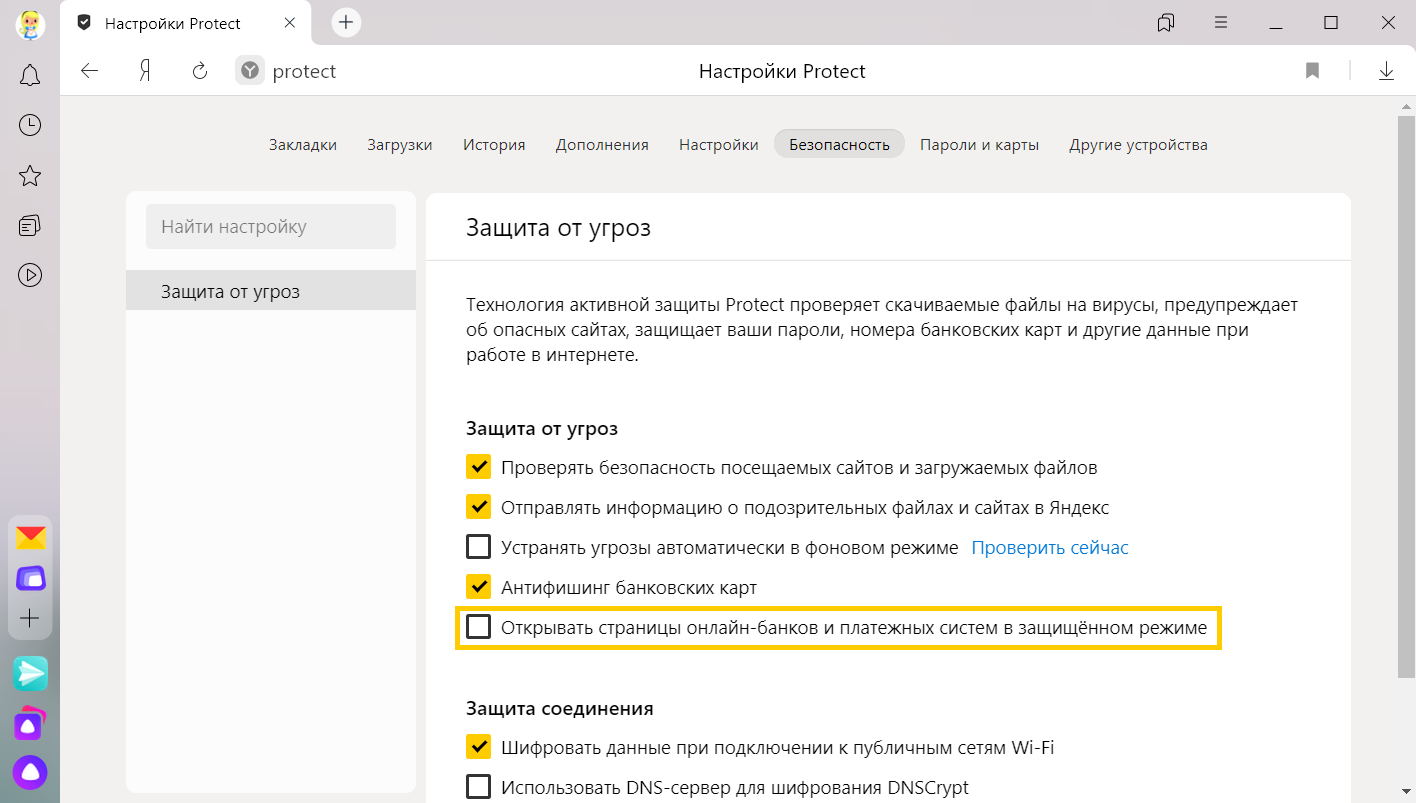1416x803 pixels.
Task: Disable bank card antiphishing
Action: pyautogui.click(x=479, y=587)
